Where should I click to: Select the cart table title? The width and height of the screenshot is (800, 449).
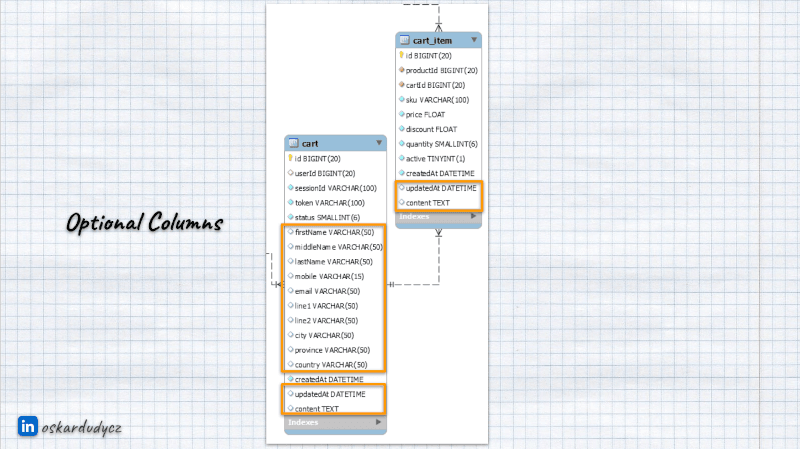click(x=310, y=144)
